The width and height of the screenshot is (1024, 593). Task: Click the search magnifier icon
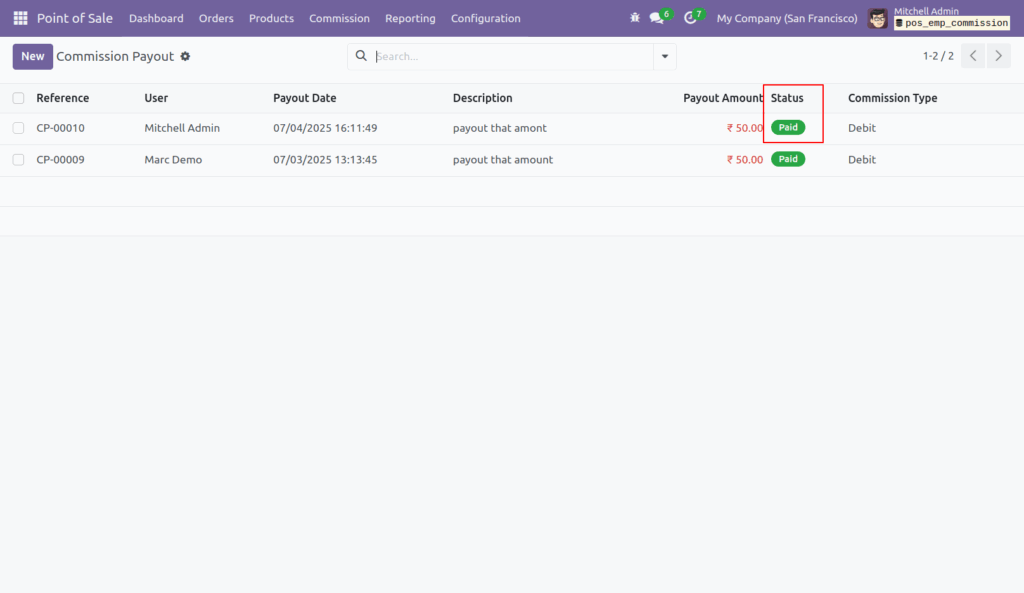pyautogui.click(x=361, y=56)
